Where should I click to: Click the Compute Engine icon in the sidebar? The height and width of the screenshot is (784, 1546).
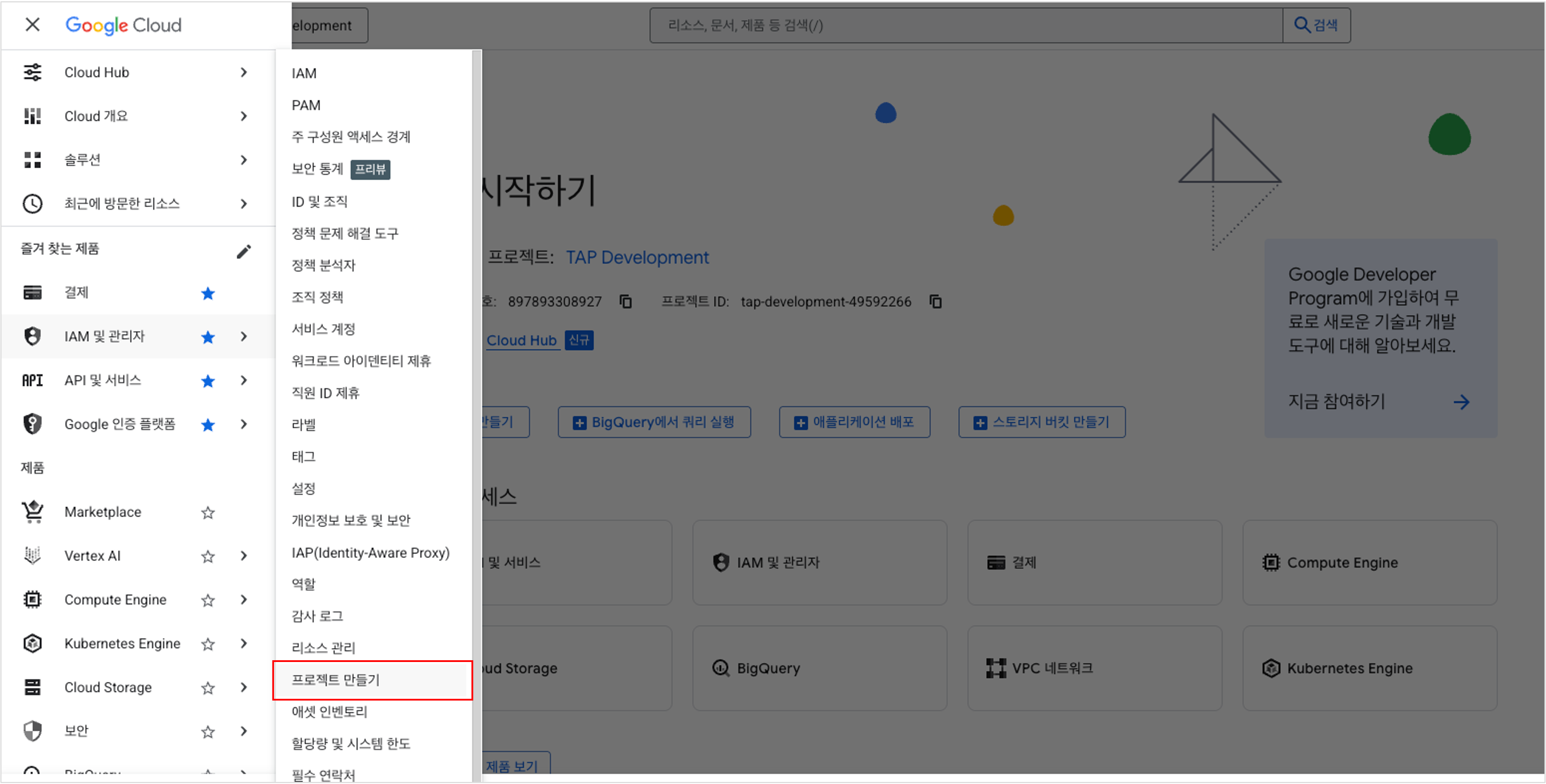[x=32, y=599]
